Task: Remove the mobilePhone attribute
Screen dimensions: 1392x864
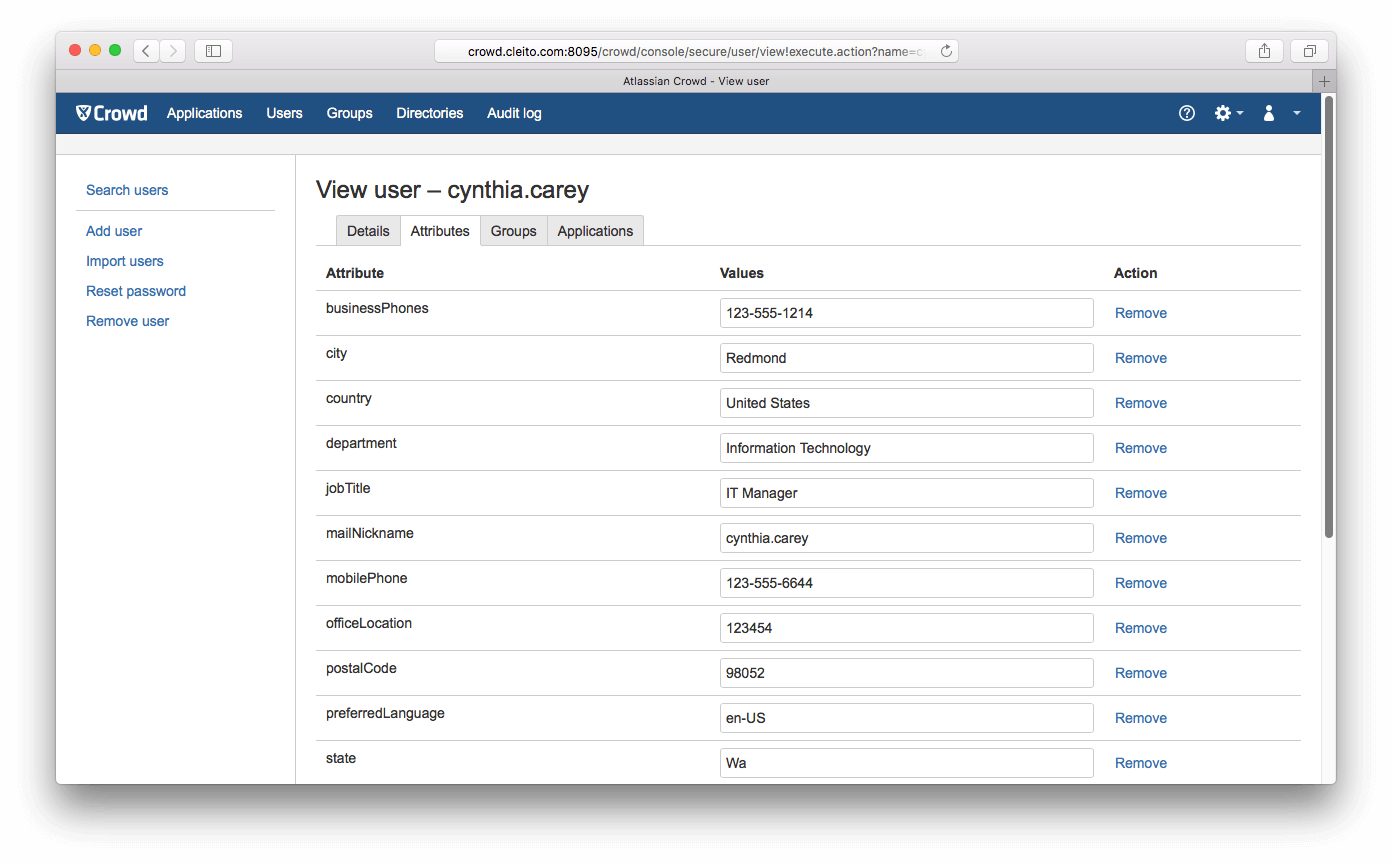Action: pyautogui.click(x=1141, y=583)
